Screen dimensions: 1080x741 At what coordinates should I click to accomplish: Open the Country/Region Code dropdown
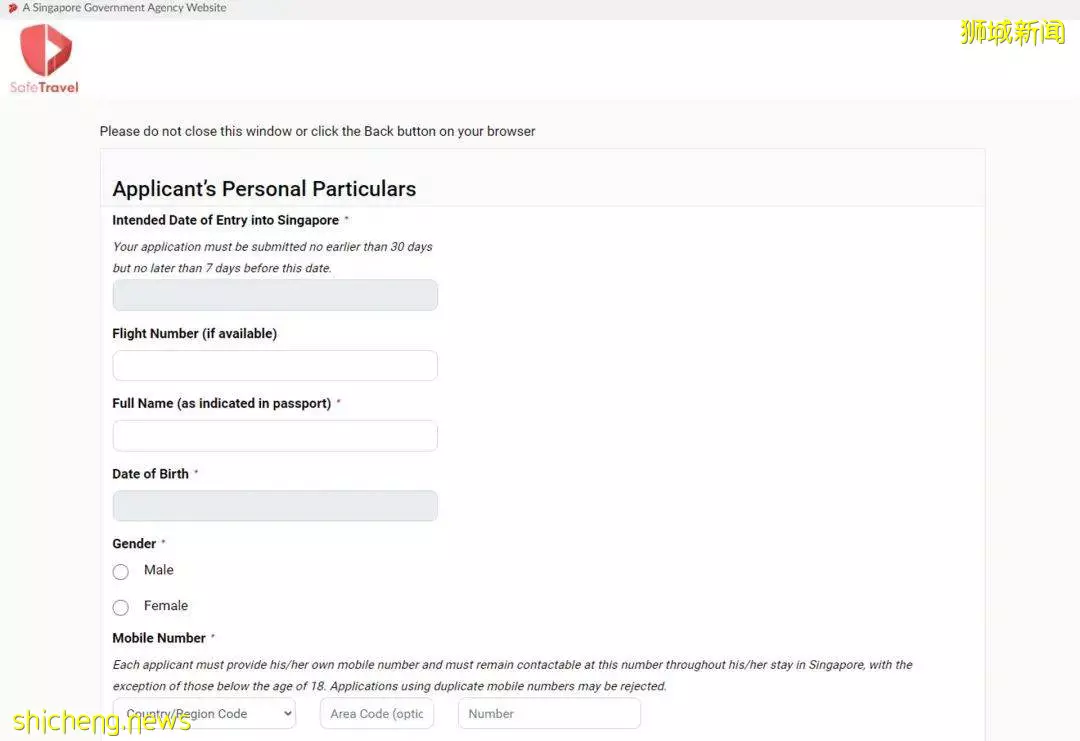pos(204,713)
